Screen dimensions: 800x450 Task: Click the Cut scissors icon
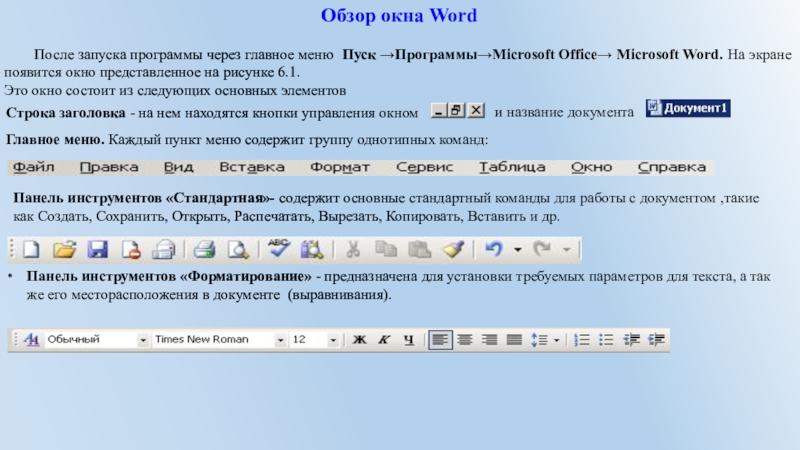(353, 249)
